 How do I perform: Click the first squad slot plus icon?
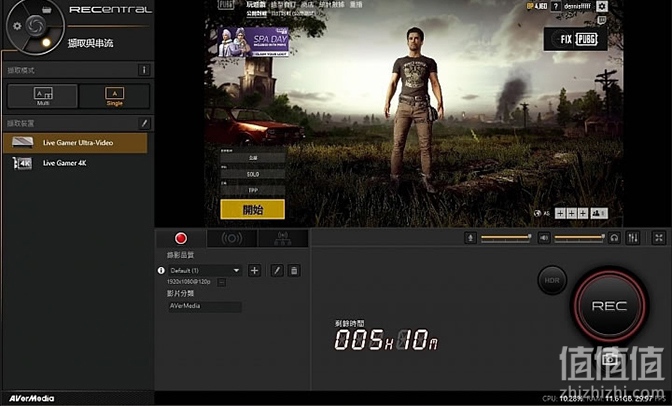pyautogui.click(x=560, y=213)
